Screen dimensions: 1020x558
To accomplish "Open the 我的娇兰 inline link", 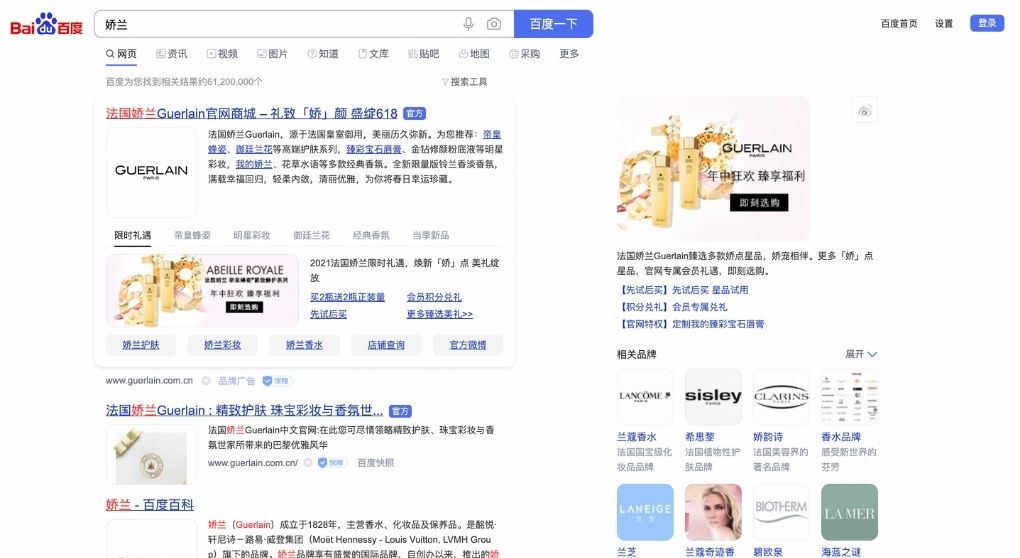I will (254, 165).
